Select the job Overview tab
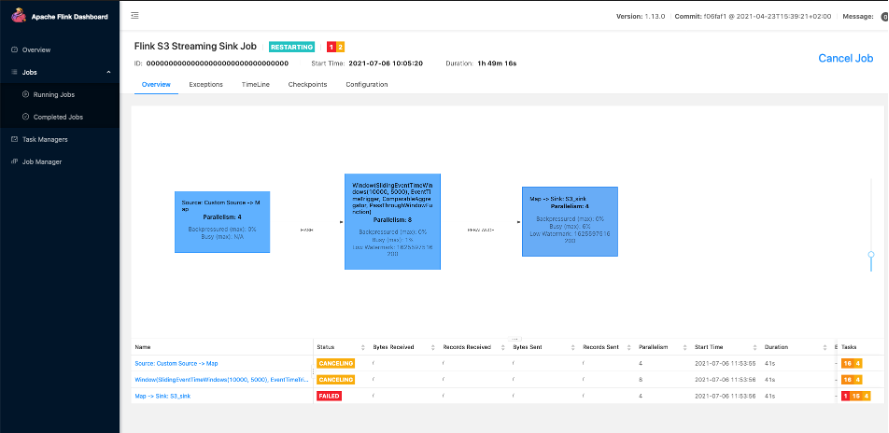Viewport: 889px width, 433px height. [x=156, y=84]
